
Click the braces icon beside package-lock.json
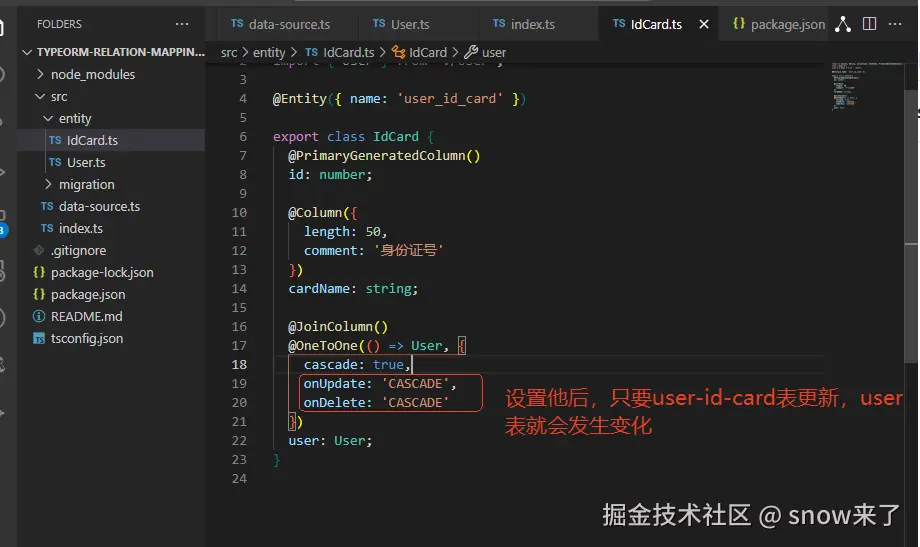39,272
